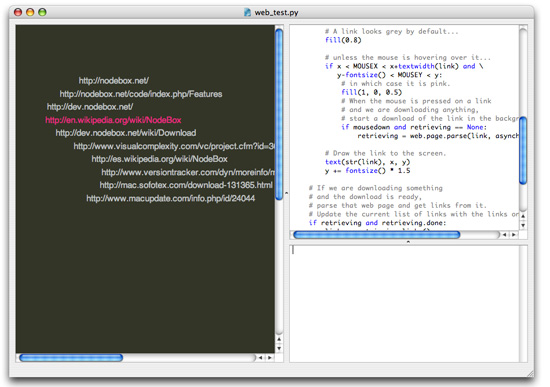Open the http://dev.nodebox.net/ link
Viewport: 550px width, 387px height.
90,107
